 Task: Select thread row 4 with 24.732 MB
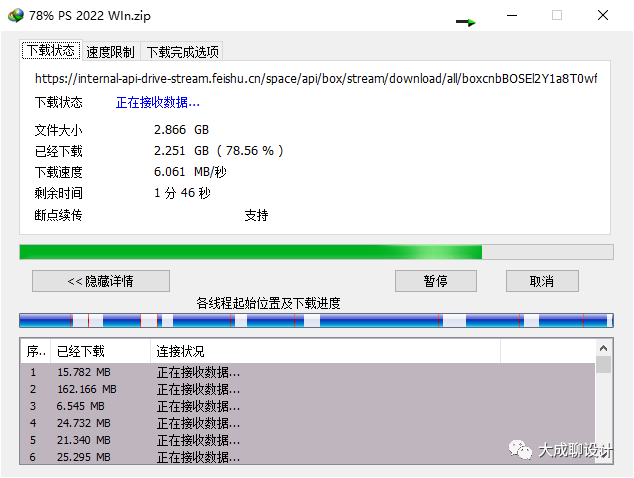(x=308, y=423)
